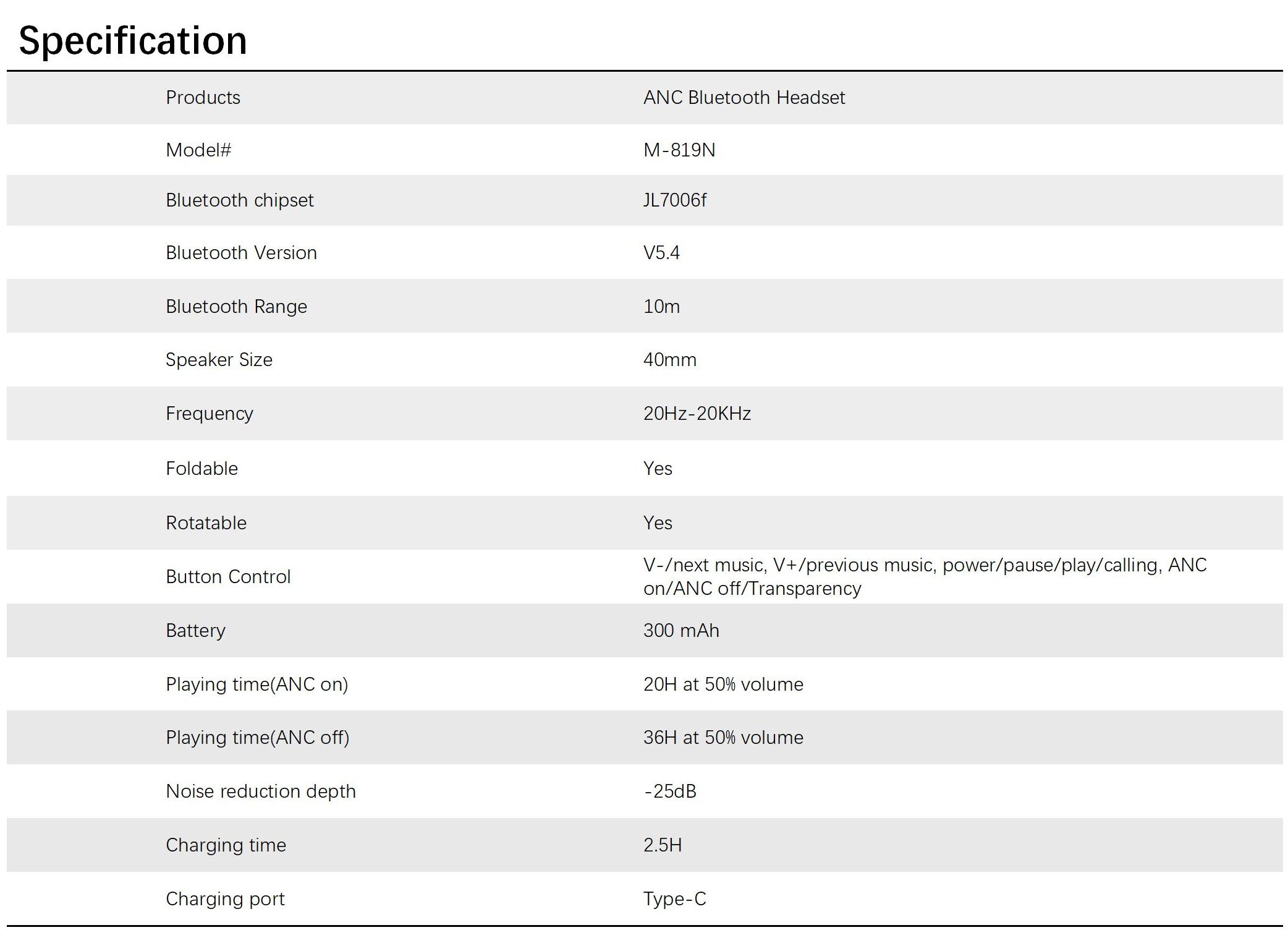Click the Bluetooth chipset label
The width and height of the screenshot is (1288, 930).
tap(239, 200)
